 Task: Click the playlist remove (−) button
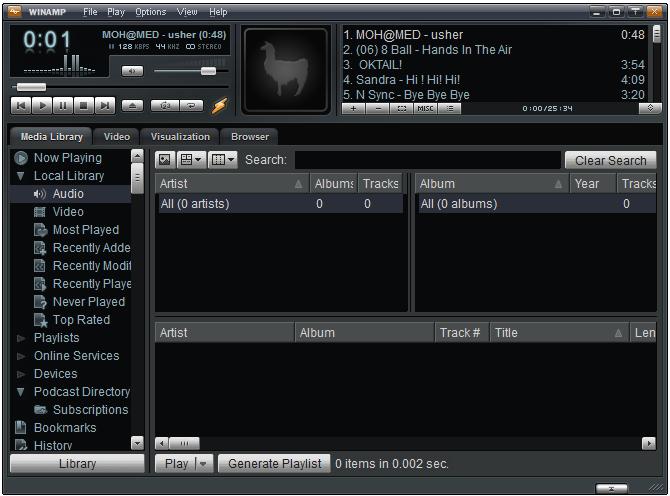(x=378, y=109)
